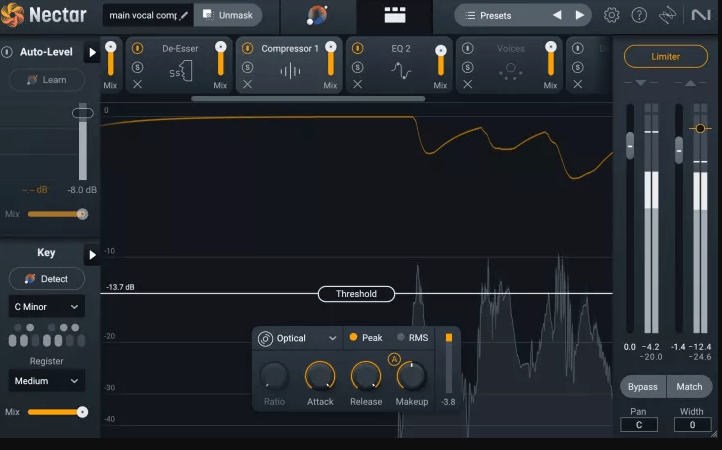
Task: Expand the Auto-Level panel arrow
Action: tap(92, 53)
